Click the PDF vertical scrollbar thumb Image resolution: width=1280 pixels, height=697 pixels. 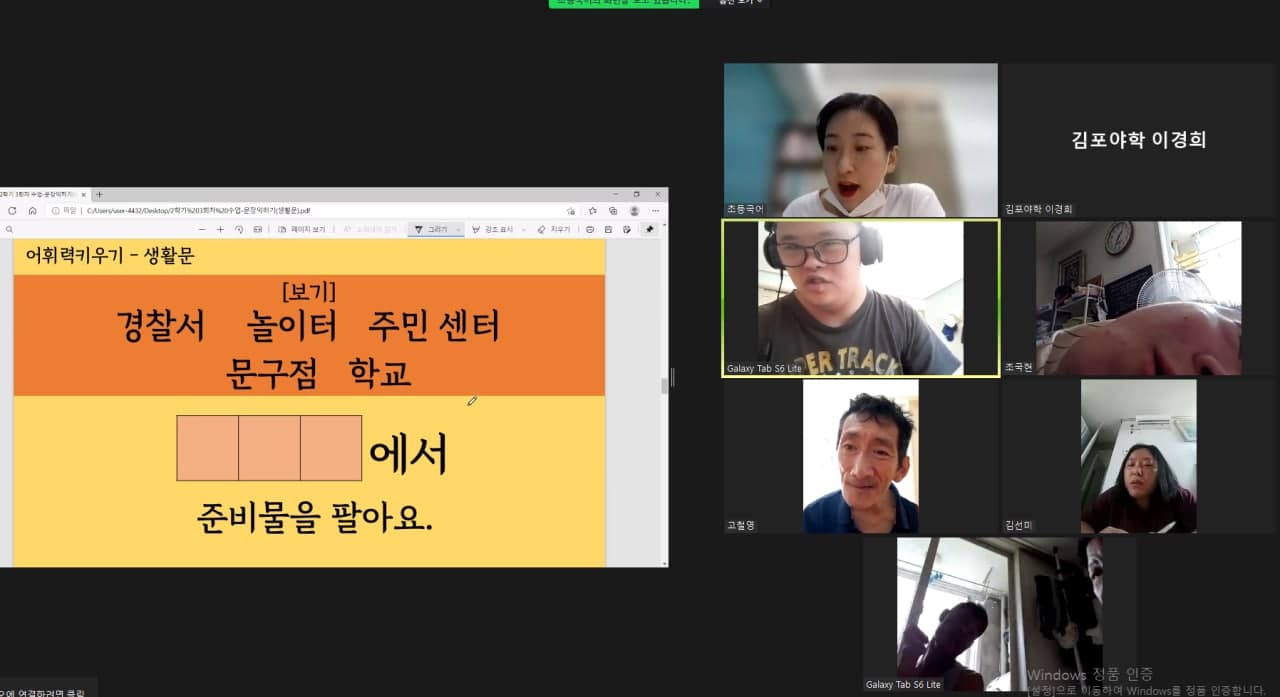pos(664,387)
